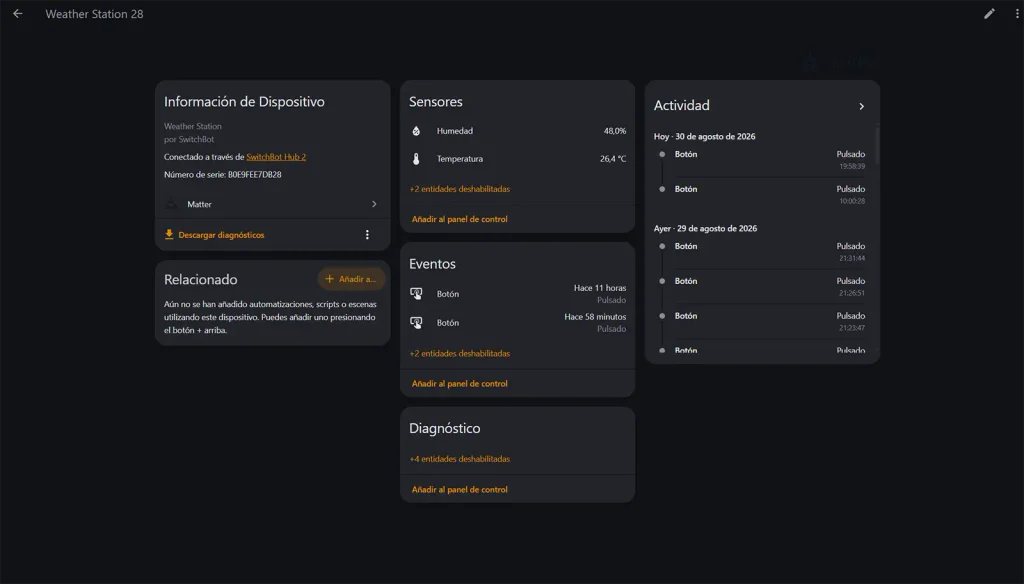The width and height of the screenshot is (1024, 584).
Task: Open the SwitchBot Hub 2 link
Action: click(x=276, y=157)
